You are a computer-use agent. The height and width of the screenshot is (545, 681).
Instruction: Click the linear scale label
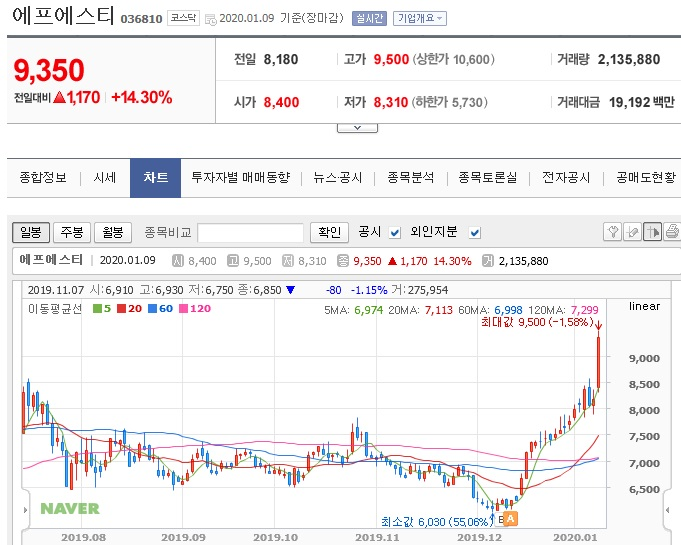click(x=645, y=306)
